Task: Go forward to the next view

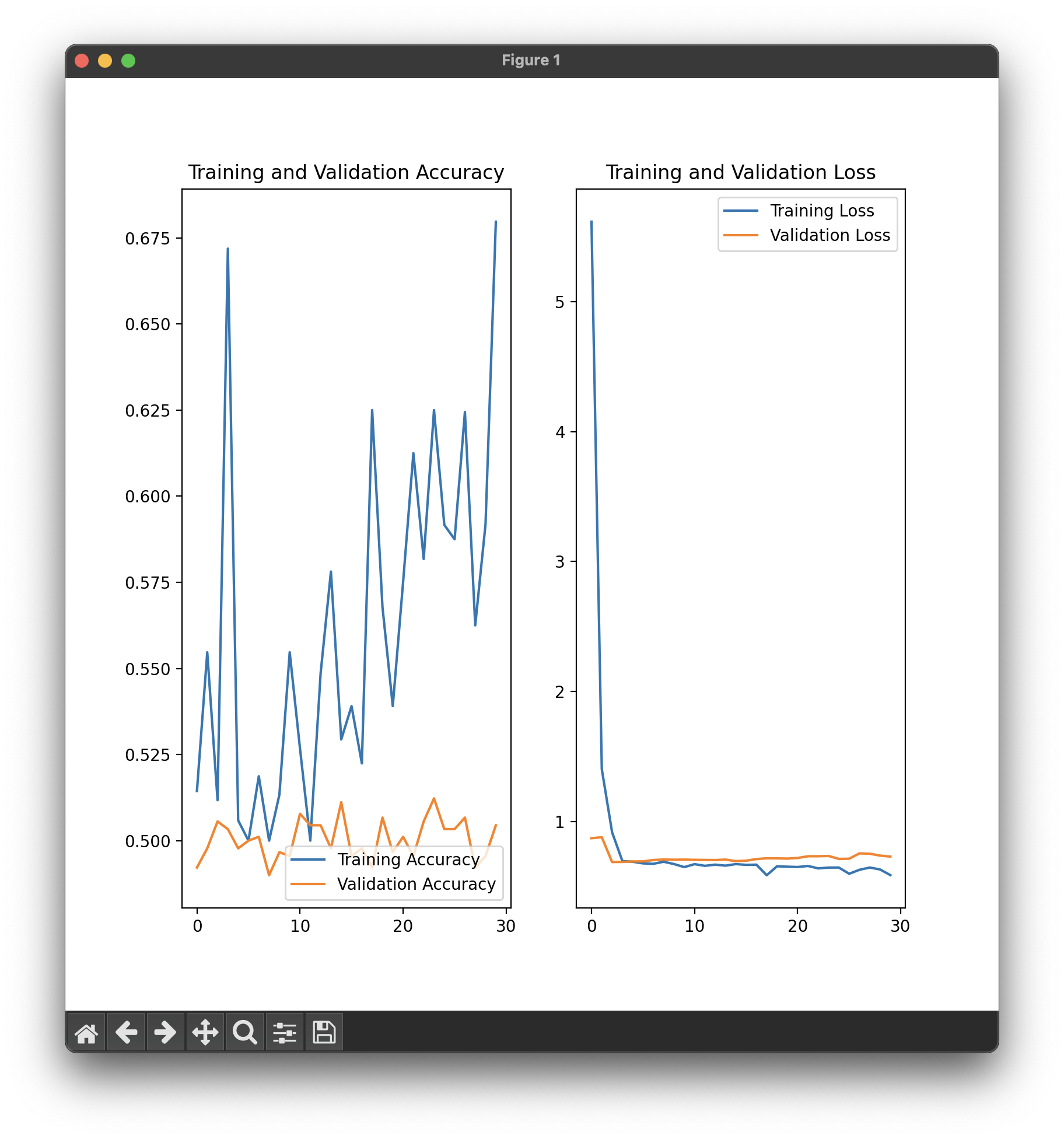Action: click(166, 1032)
